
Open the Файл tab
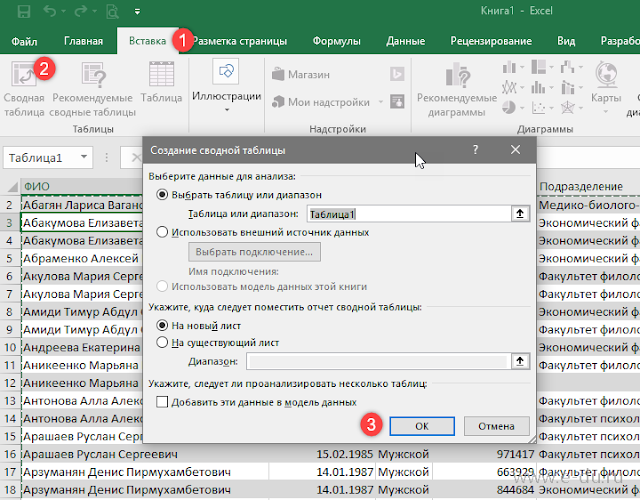point(24,41)
